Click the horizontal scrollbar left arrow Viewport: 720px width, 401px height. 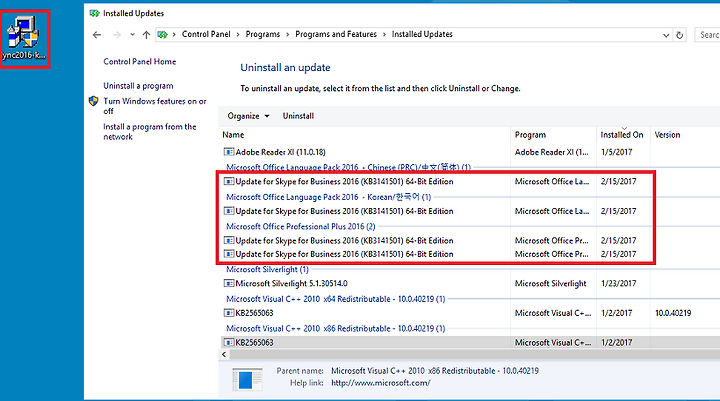224,355
